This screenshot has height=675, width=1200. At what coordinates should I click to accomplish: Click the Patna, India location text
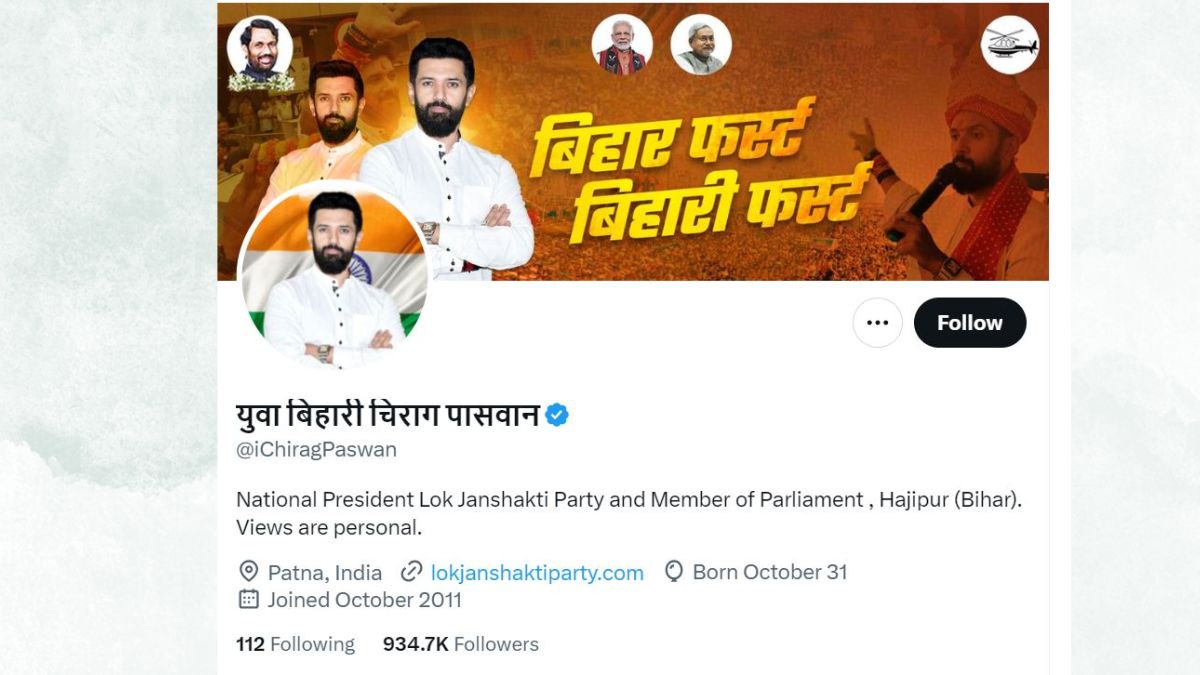pyautogui.click(x=325, y=573)
